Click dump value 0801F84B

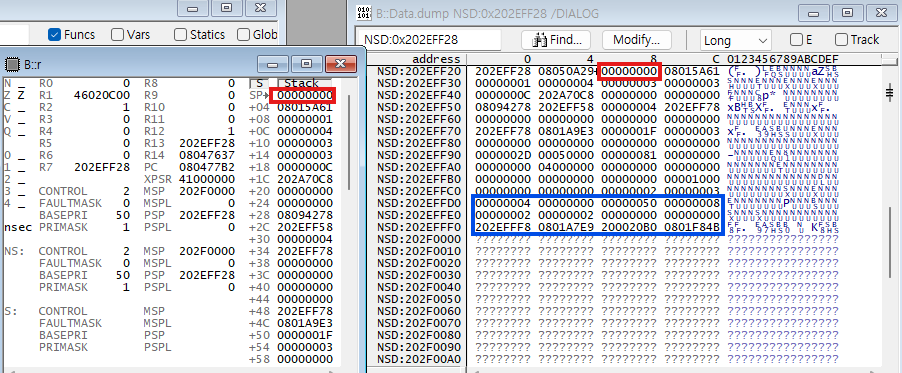(x=691, y=227)
